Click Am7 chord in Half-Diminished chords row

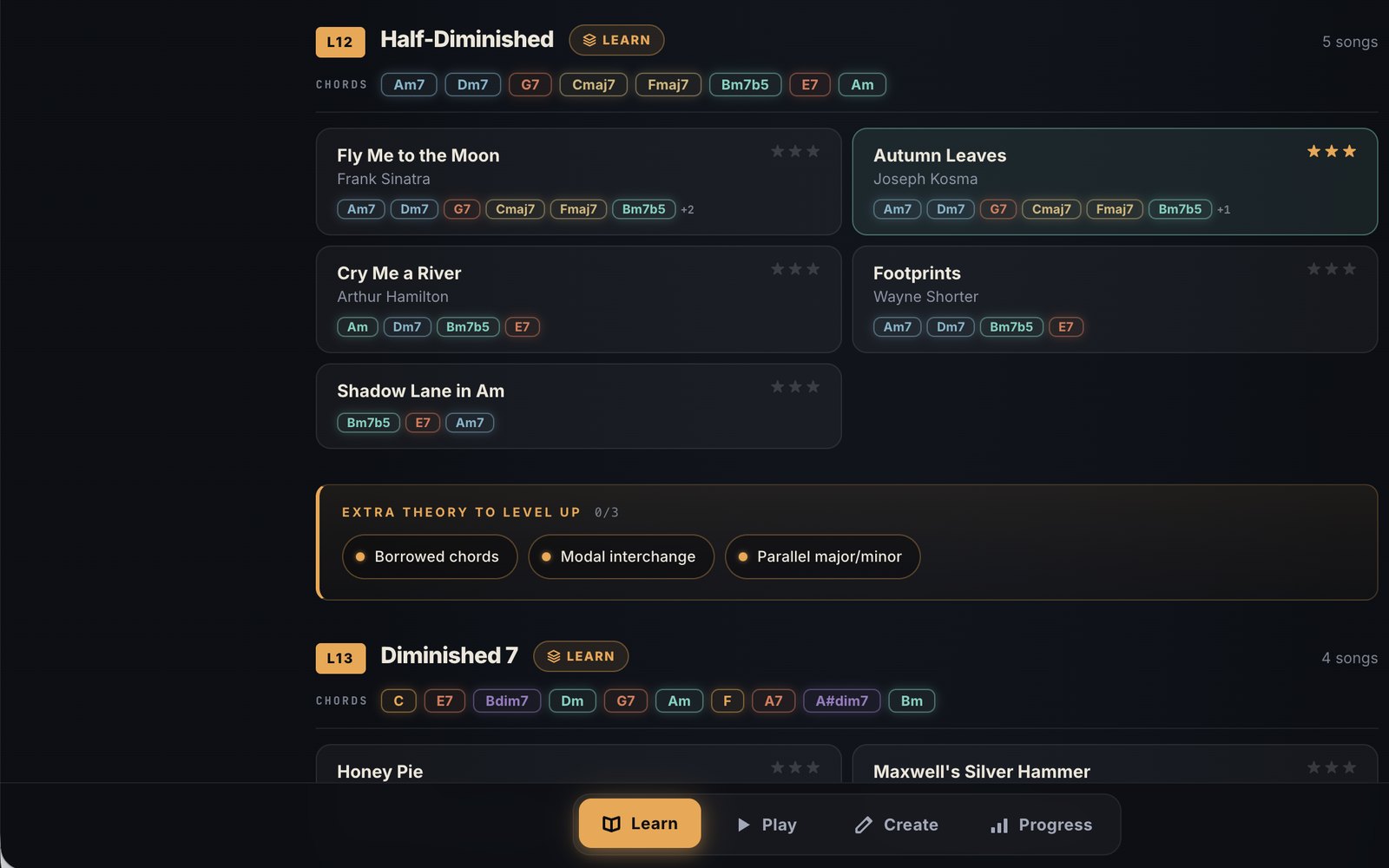pyautogui.click(x=409, y=84)
